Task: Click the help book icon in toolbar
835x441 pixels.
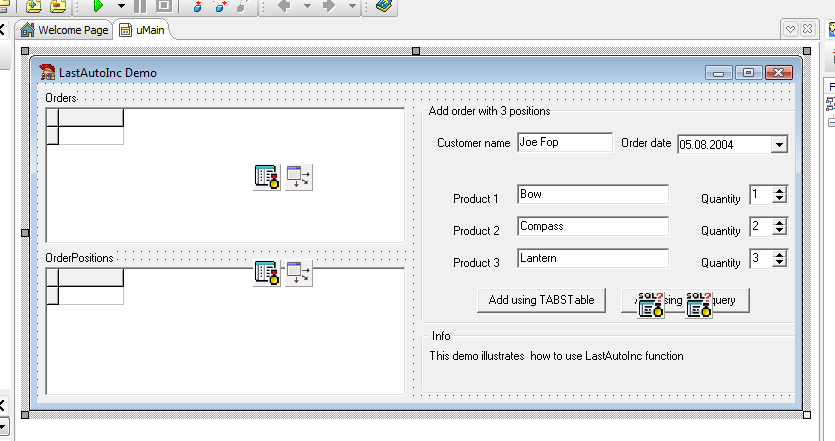Action: [384, 6]
